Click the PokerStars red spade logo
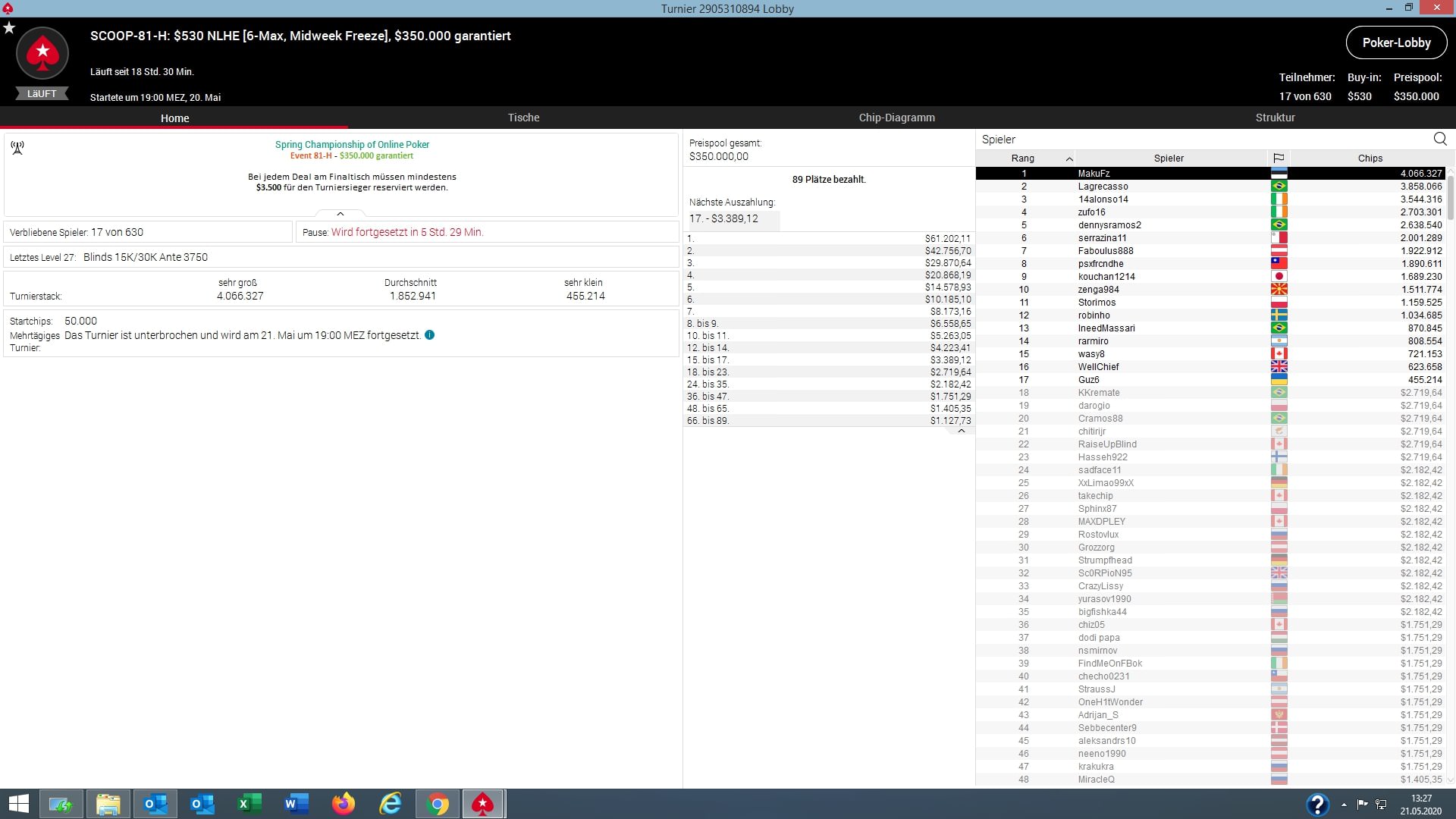1456x819 pixels. point(42,53)
